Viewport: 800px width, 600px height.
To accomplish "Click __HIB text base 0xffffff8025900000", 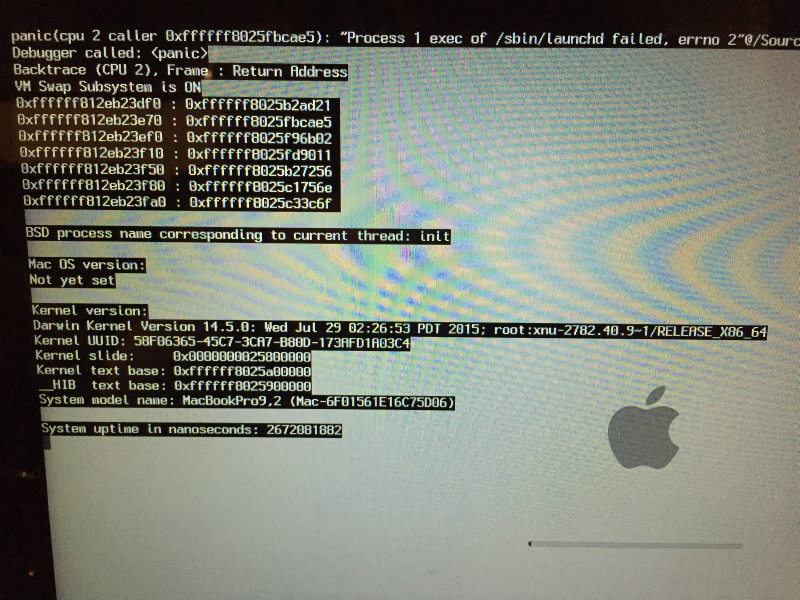I will tap(243, 386).
